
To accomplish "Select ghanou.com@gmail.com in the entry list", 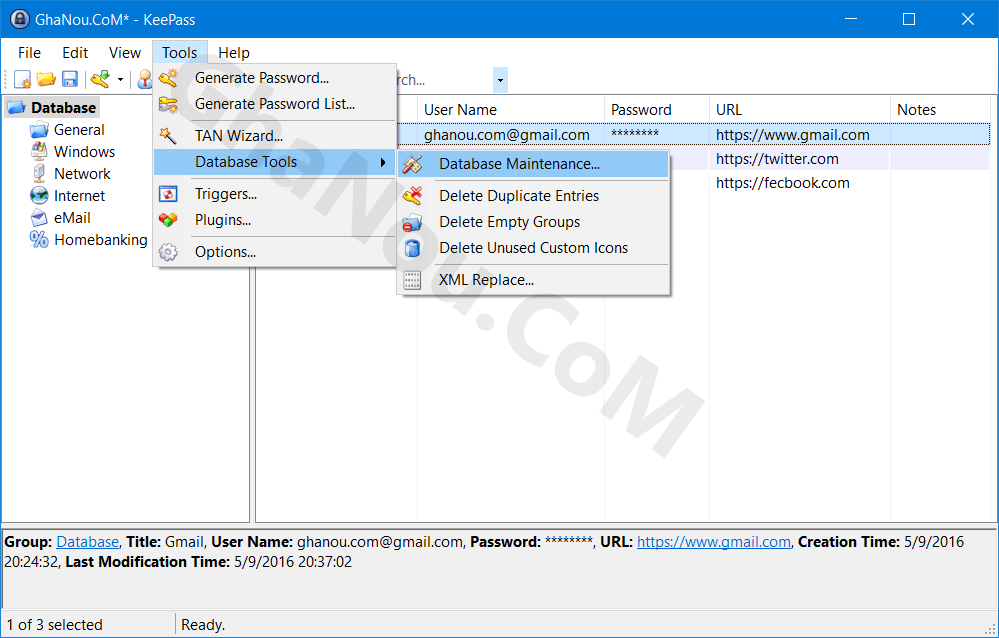I will 507,135.
